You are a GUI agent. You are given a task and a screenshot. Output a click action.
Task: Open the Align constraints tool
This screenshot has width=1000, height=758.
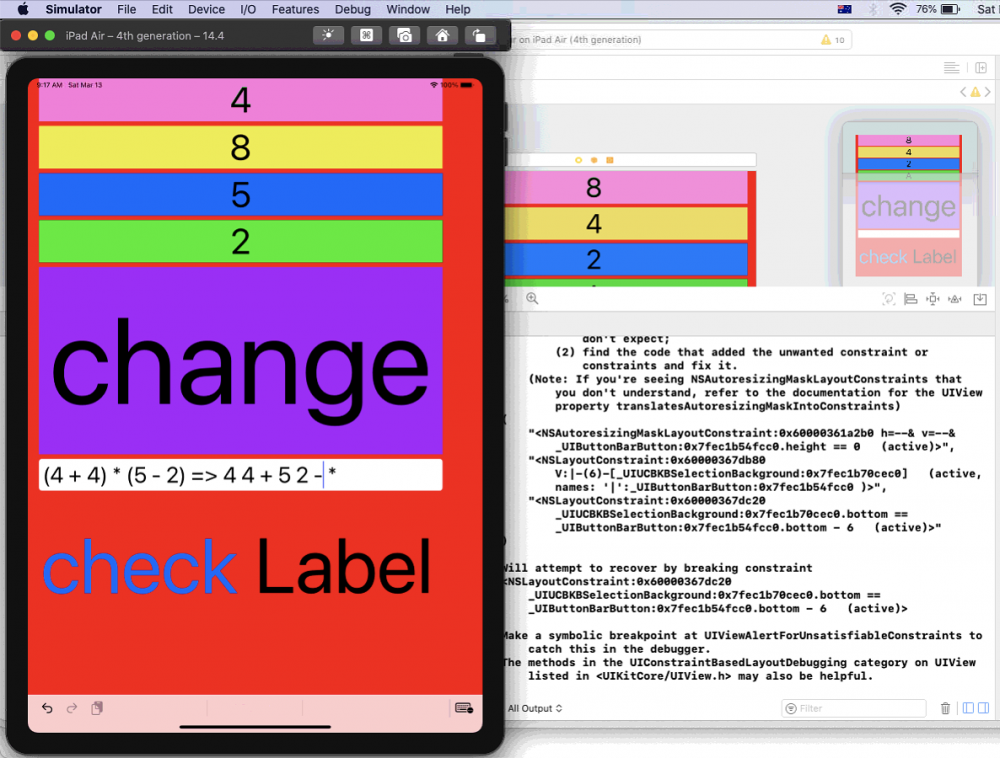click(x=910, y=299)
